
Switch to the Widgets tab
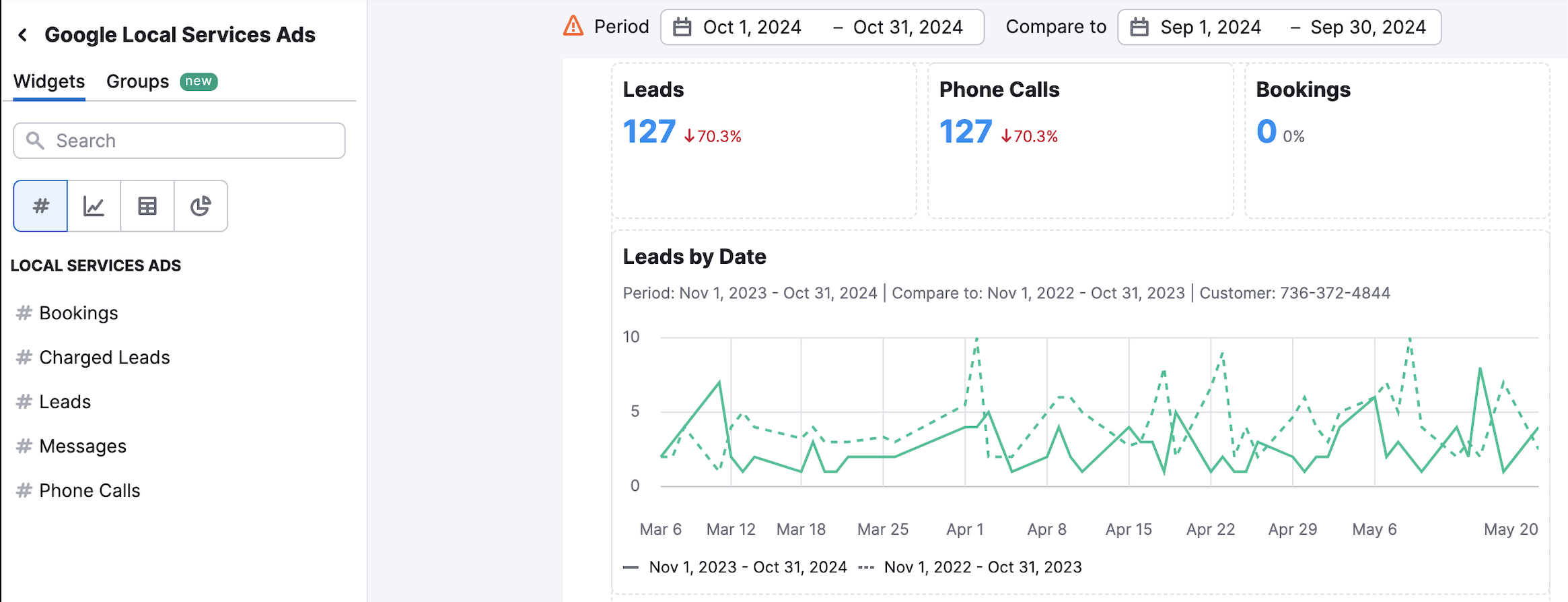[48, 81]
